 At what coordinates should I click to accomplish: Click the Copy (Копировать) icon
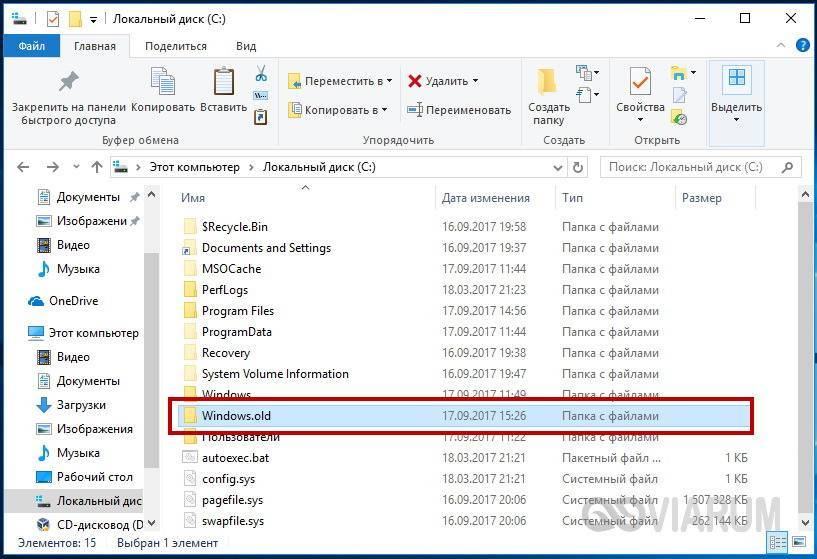[x=162, y=82]
